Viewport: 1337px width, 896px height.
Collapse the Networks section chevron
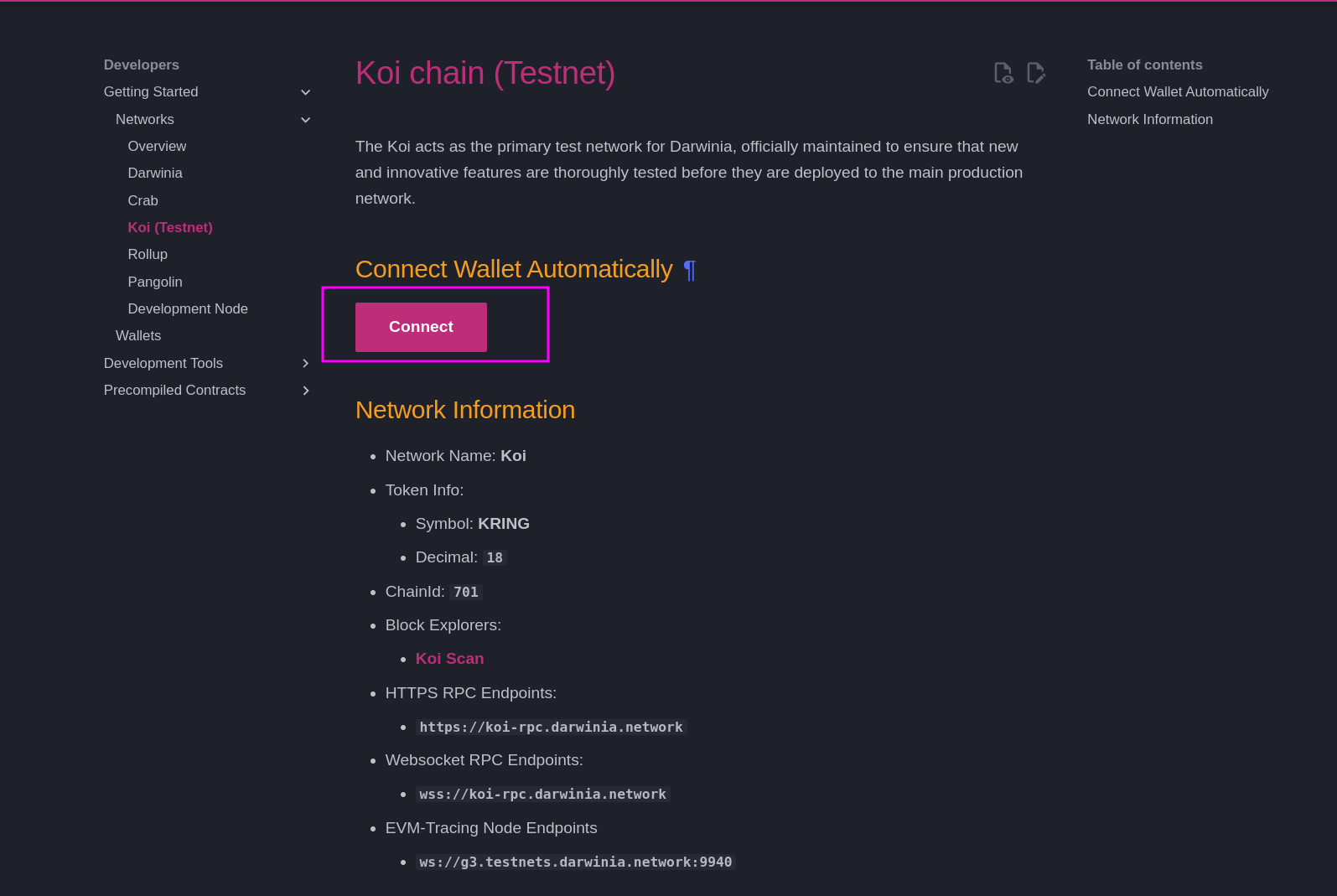point(306,120)
